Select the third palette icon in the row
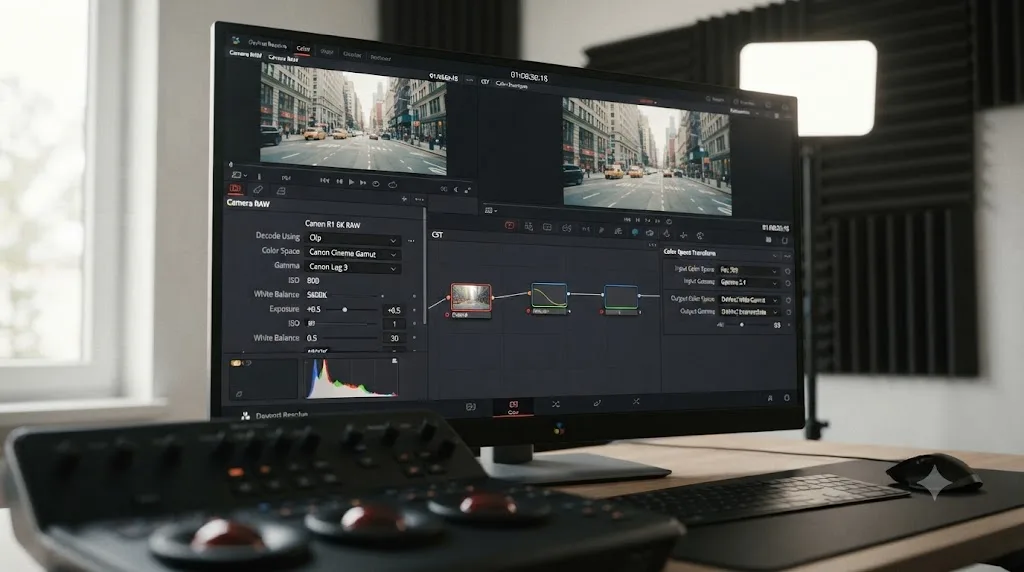Screen dimensions: 1024x572 281,191
